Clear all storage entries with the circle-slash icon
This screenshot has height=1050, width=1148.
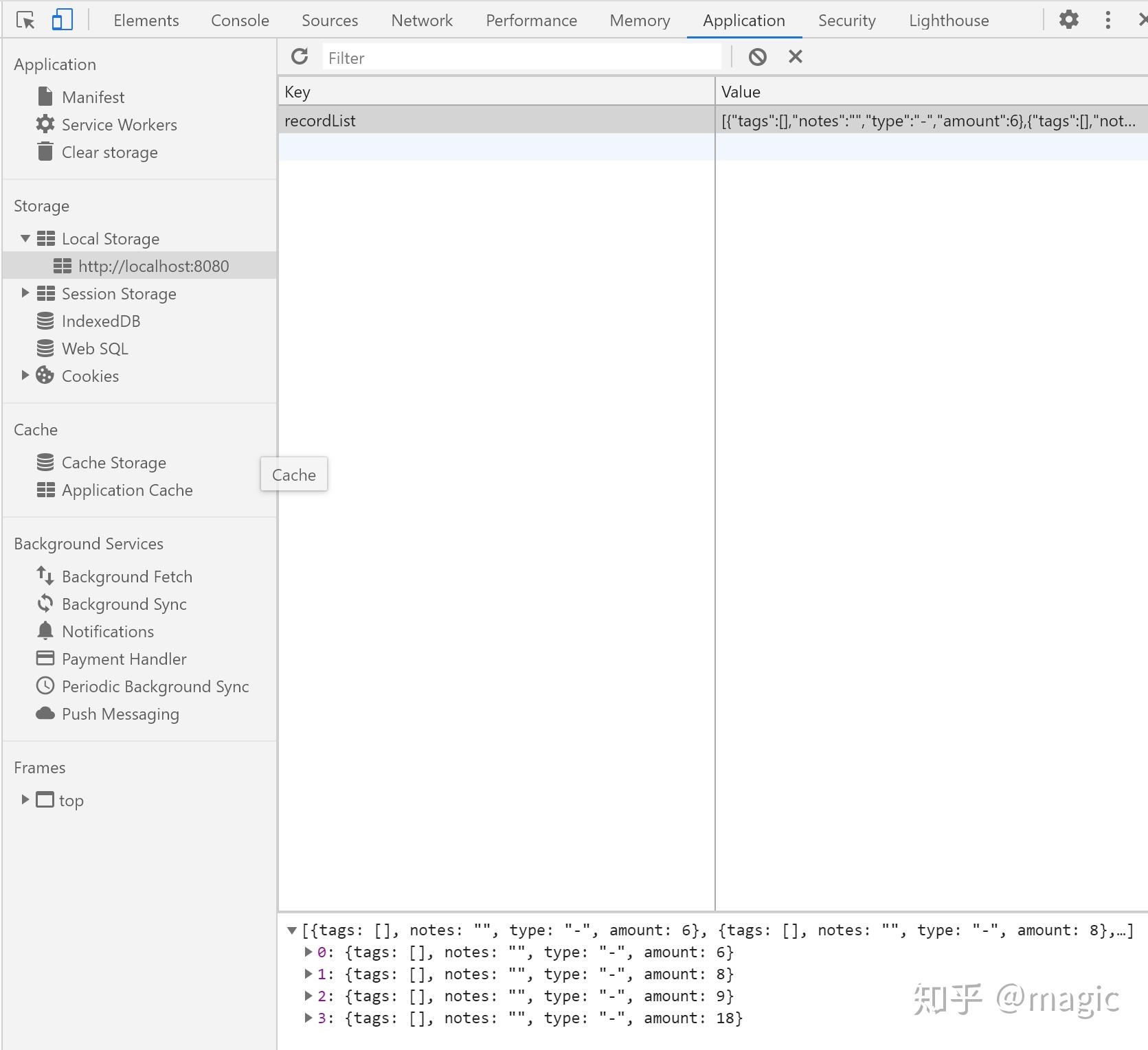(757, 57)
